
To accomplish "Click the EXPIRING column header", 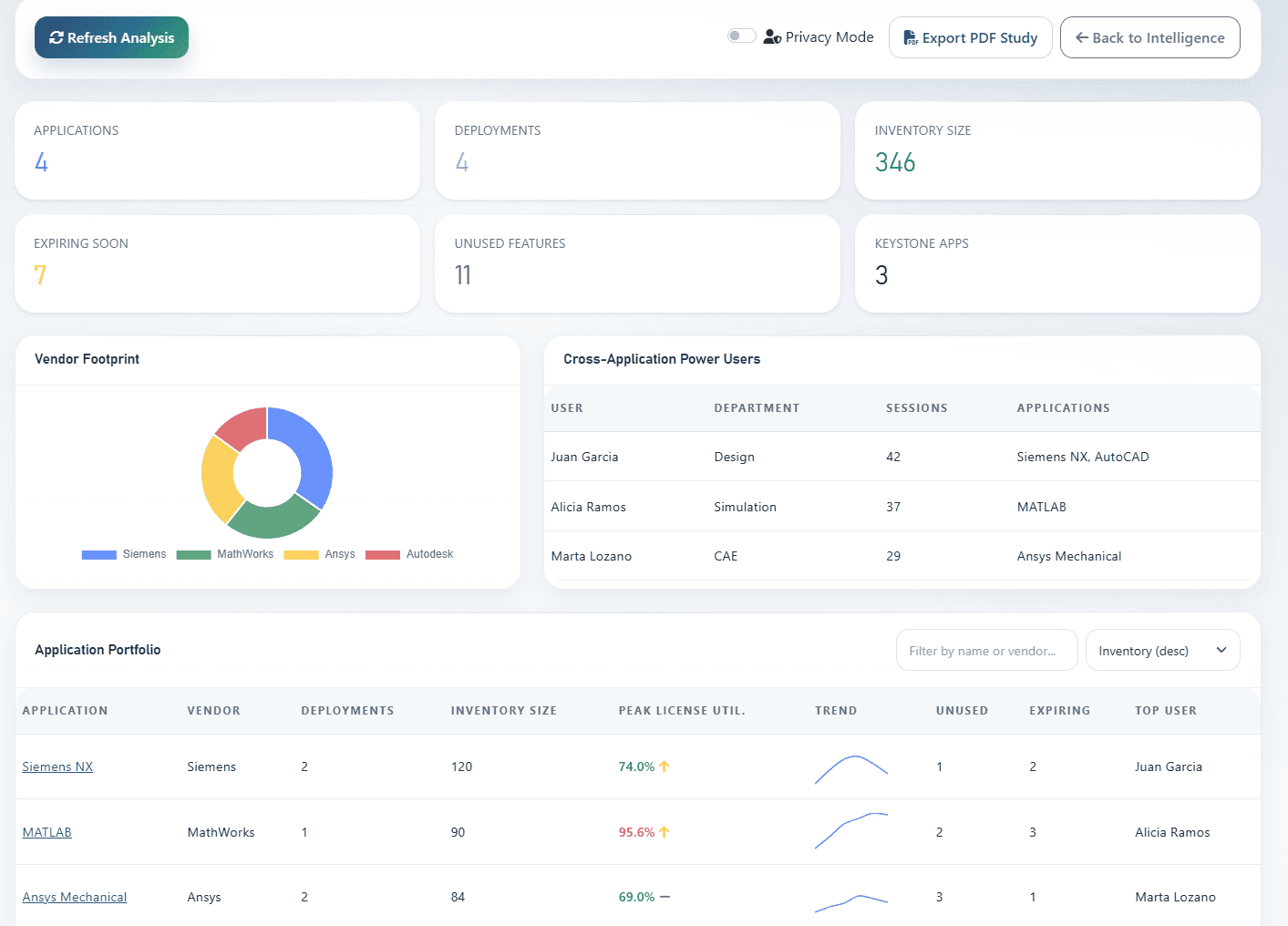I will coord(1059,711).
